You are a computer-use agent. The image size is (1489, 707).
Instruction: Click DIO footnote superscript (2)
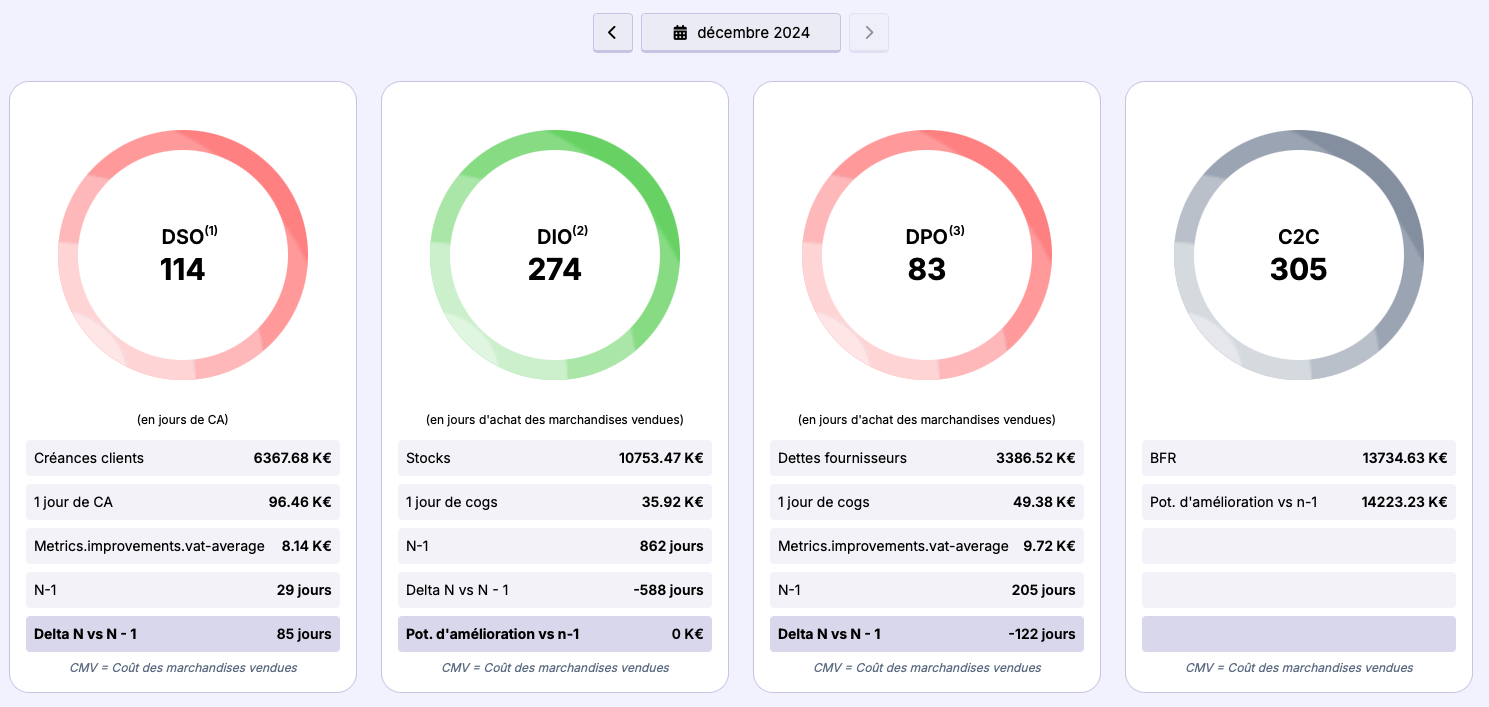point(580,231)
